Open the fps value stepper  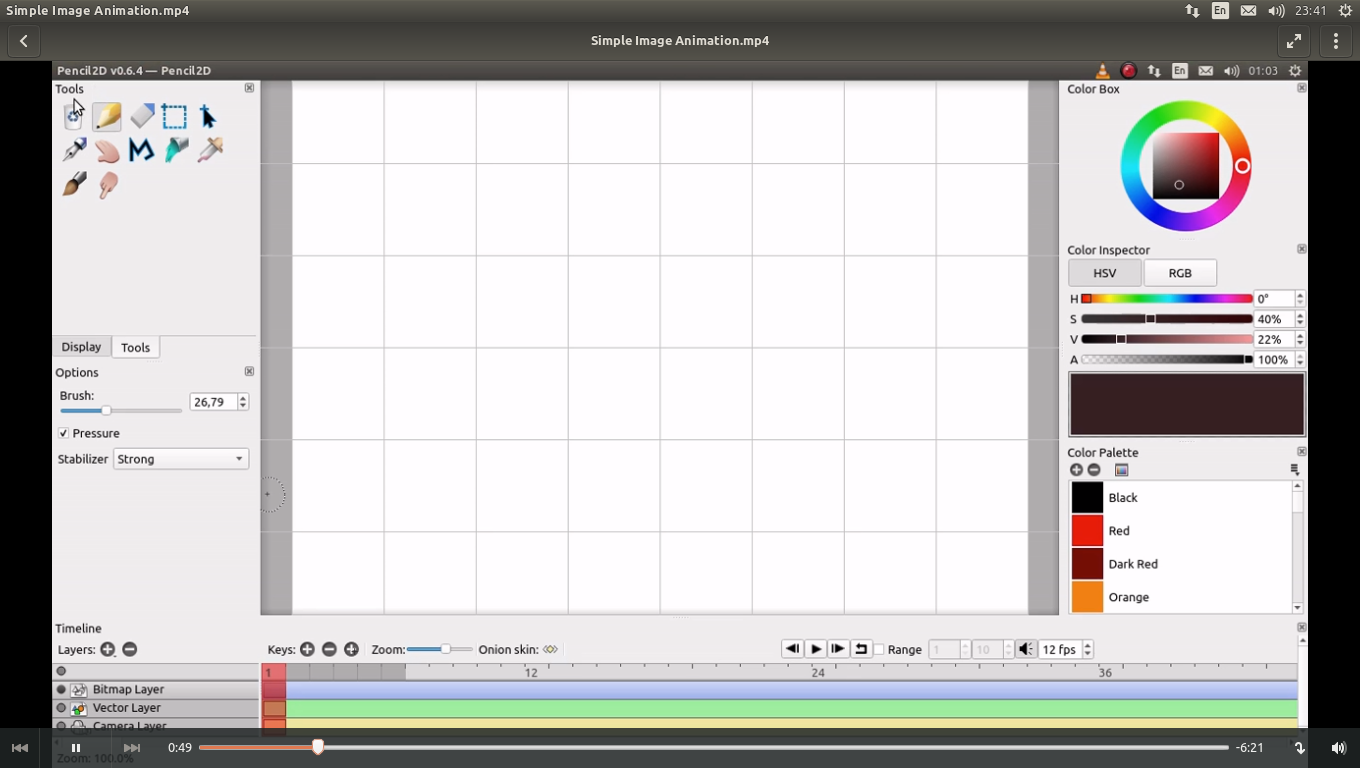pos(1087,649)
